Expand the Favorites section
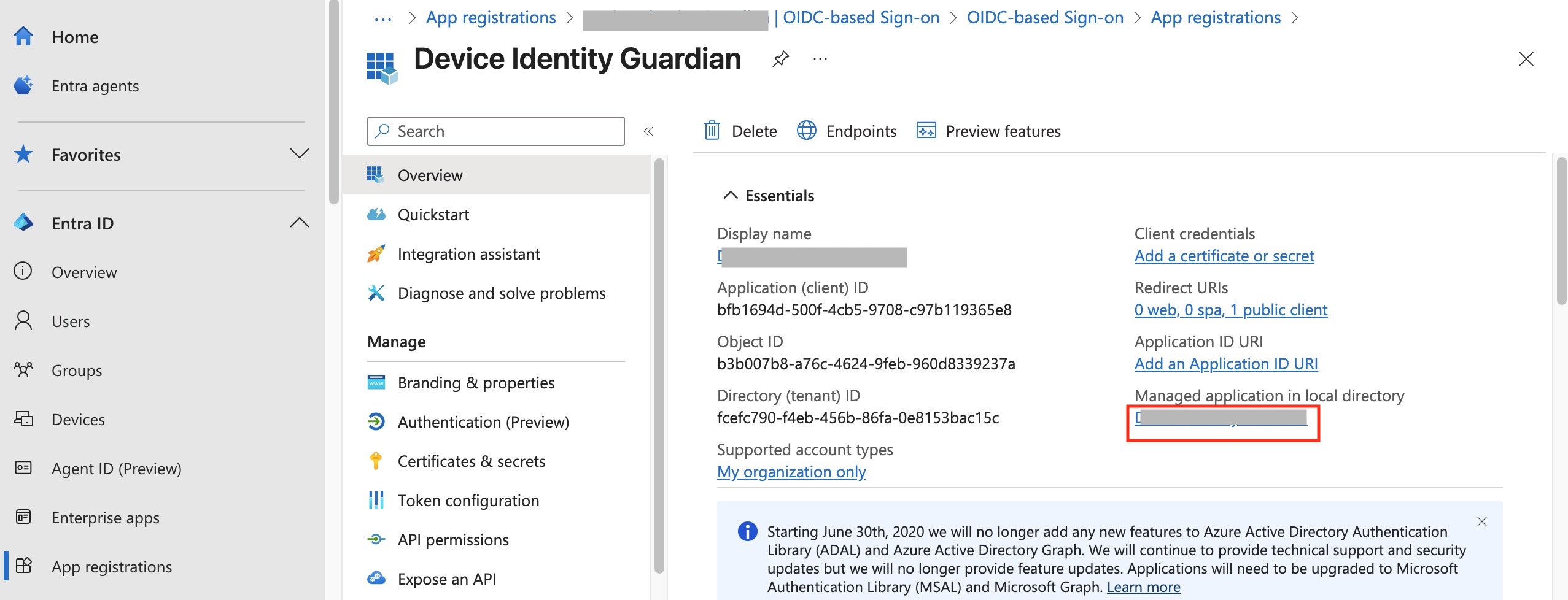 click(299, 154)
